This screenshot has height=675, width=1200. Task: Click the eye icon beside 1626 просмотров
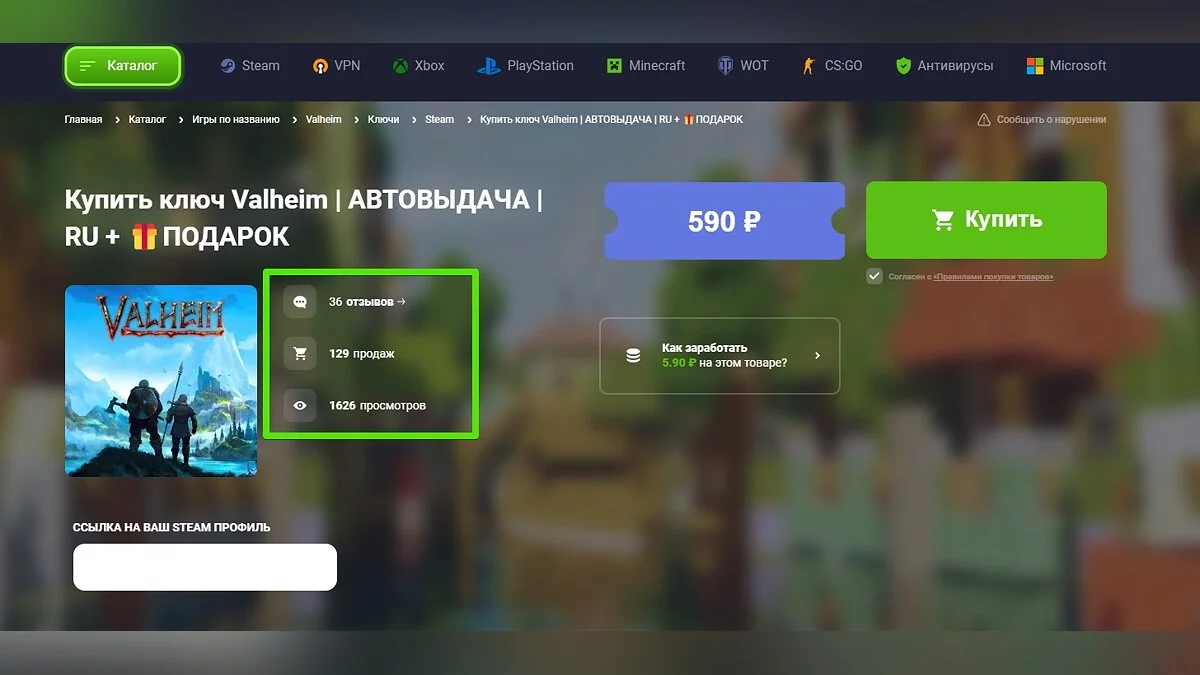[300, 405]
